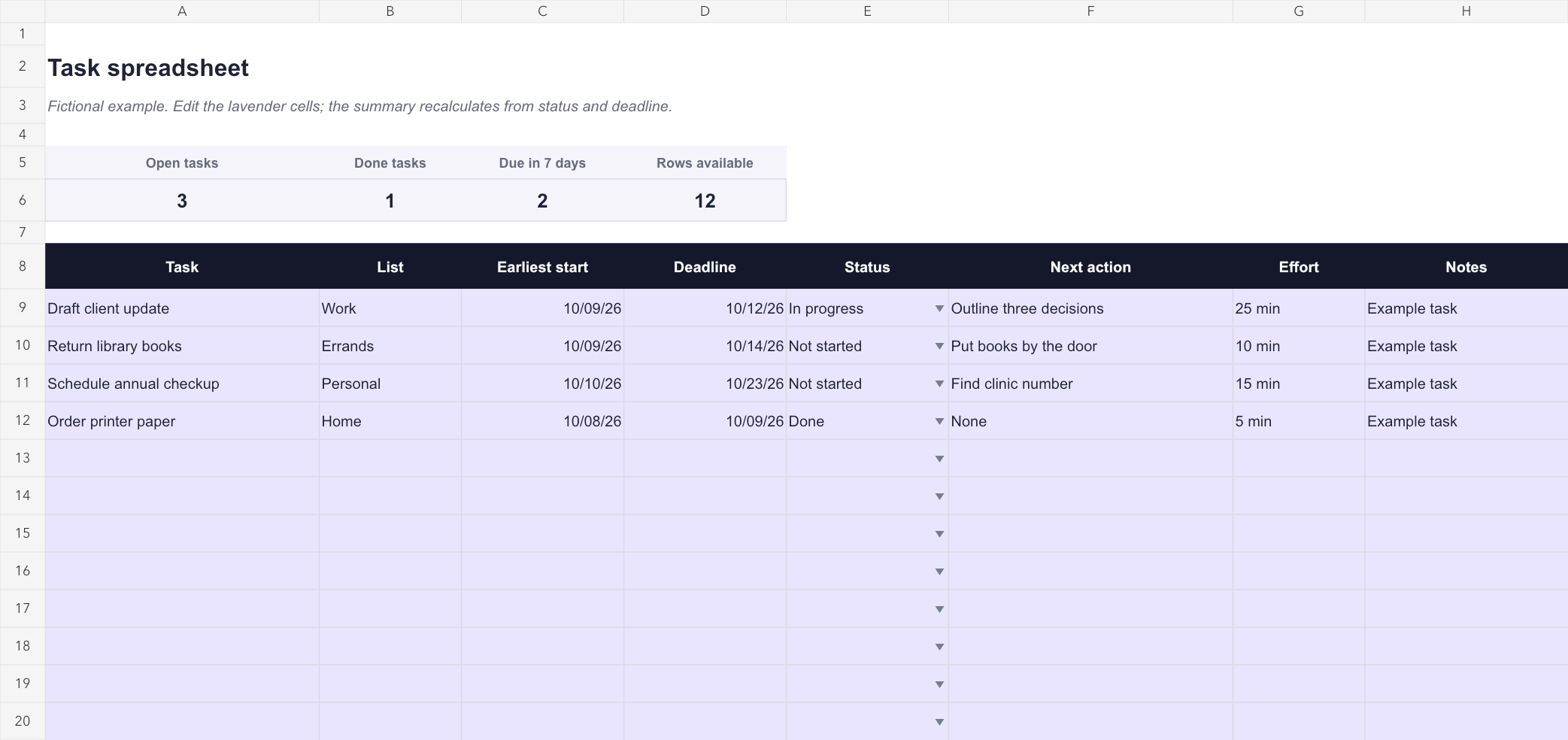Click the 'Task spreadsheet' title cell
This screenshot has height=740, width=1568.
(182, 68)
